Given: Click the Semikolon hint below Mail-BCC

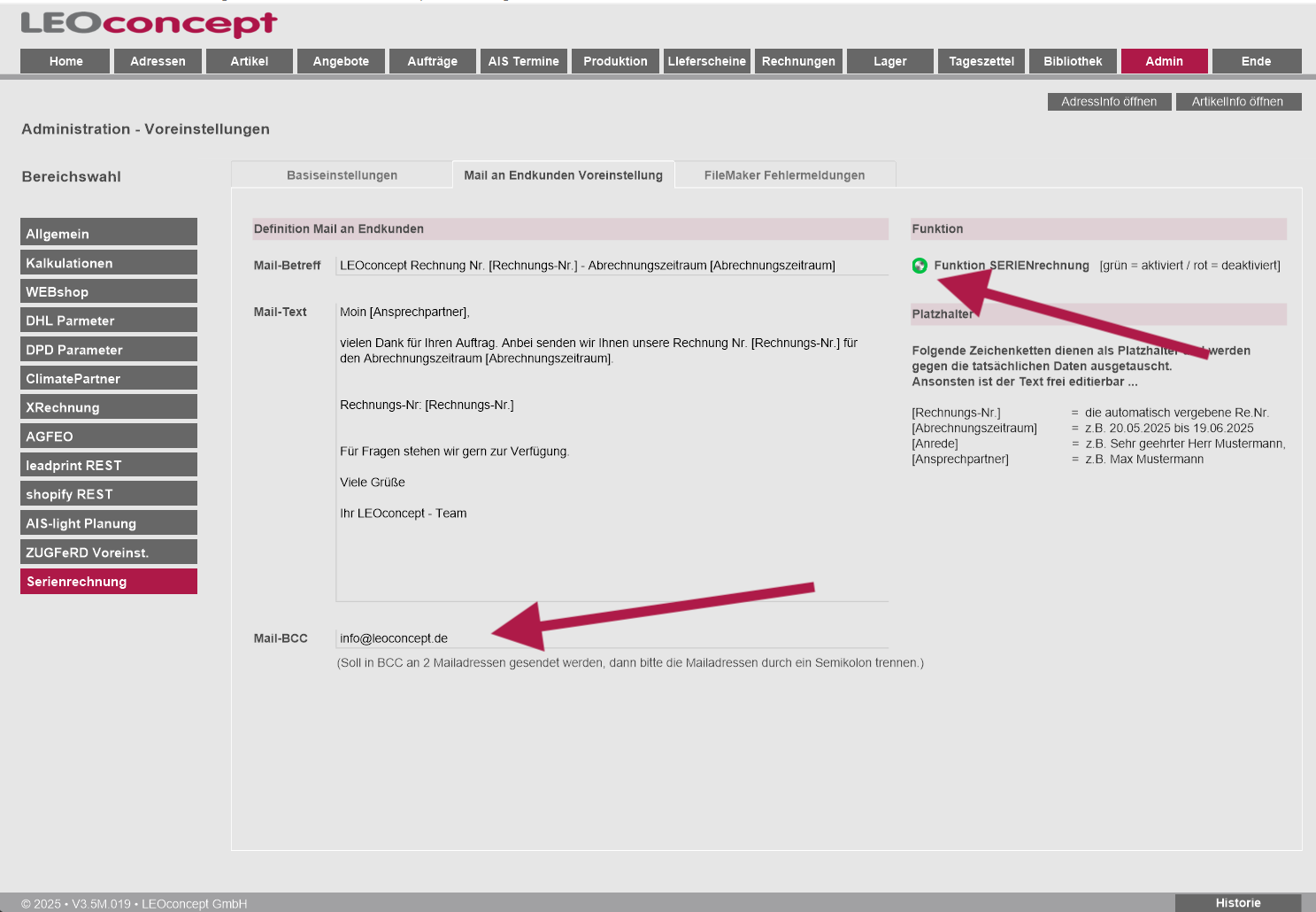Looking at the screenshot, I should pyautogui.click(x=630, y=663).
